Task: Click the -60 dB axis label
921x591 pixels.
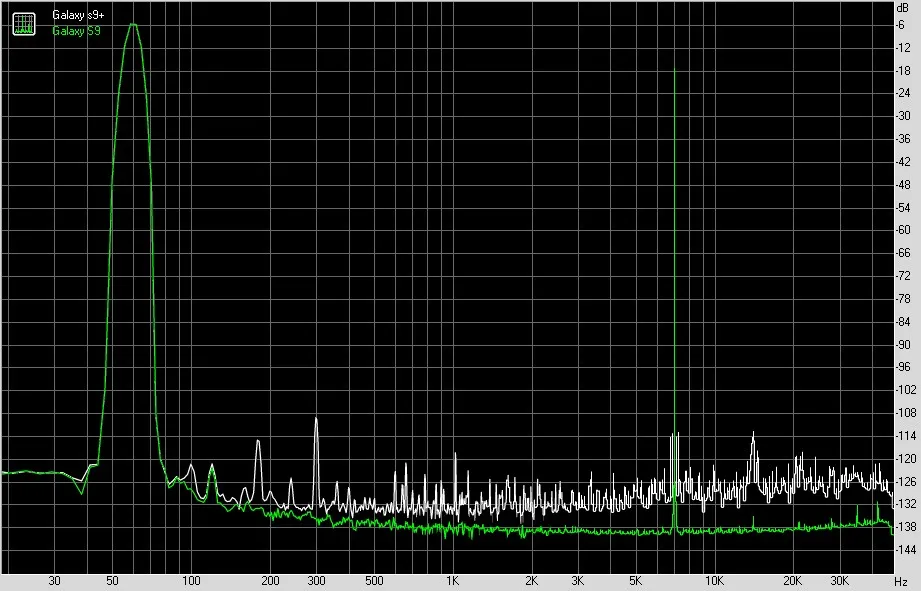Action: 903,230
